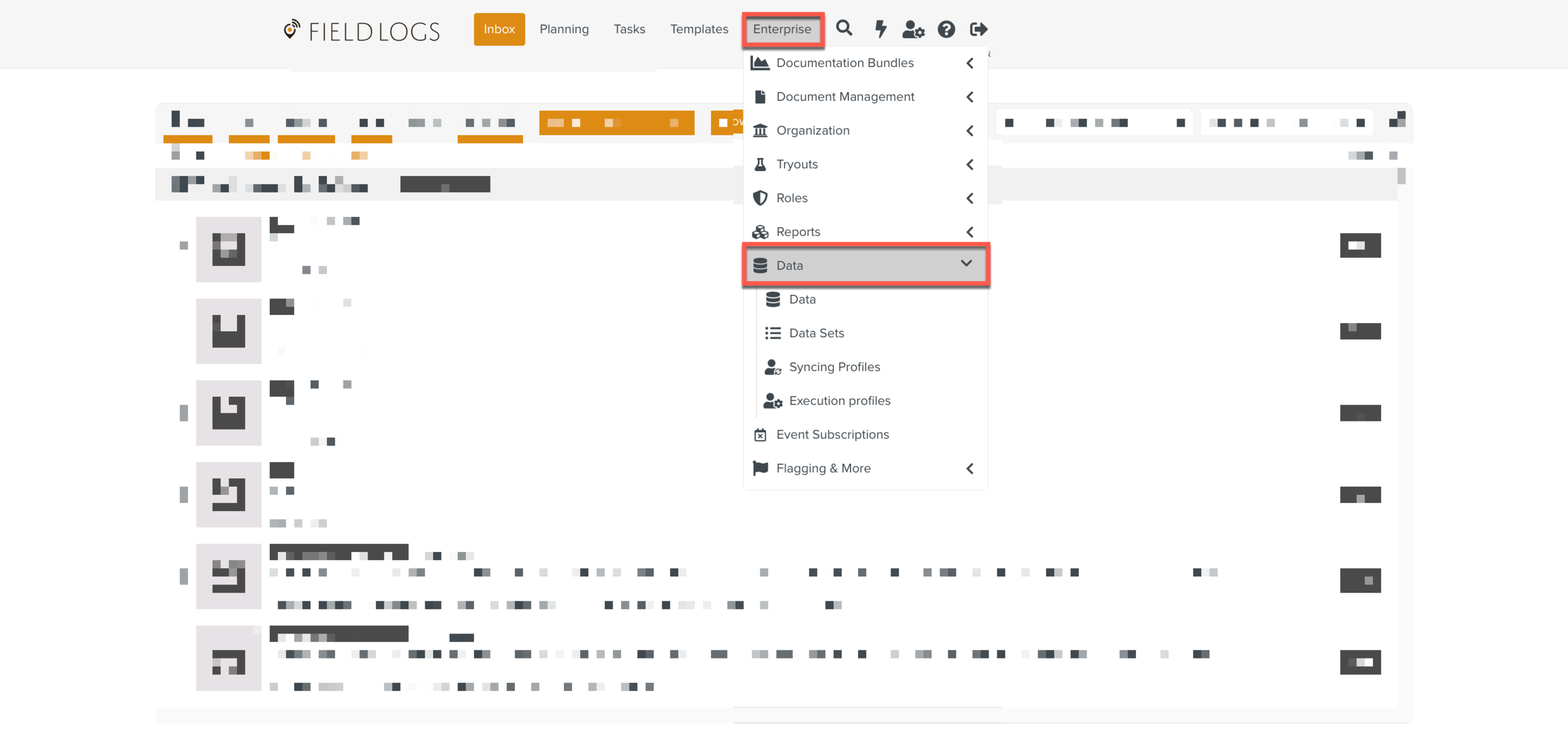This screenshot has height=740, width=1568.
Task: Expand Documentation Bundles section
Action: point(844,63)
